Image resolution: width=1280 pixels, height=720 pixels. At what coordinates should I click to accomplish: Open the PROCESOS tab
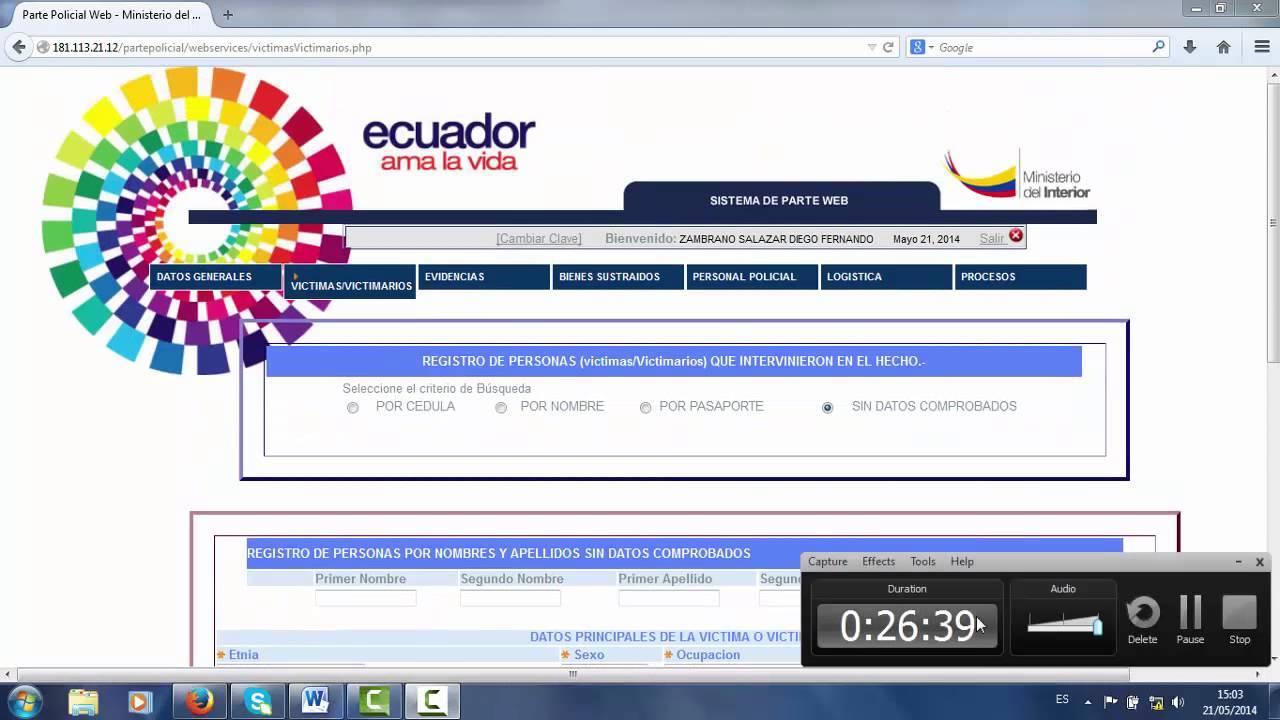tap(1020, 277)
